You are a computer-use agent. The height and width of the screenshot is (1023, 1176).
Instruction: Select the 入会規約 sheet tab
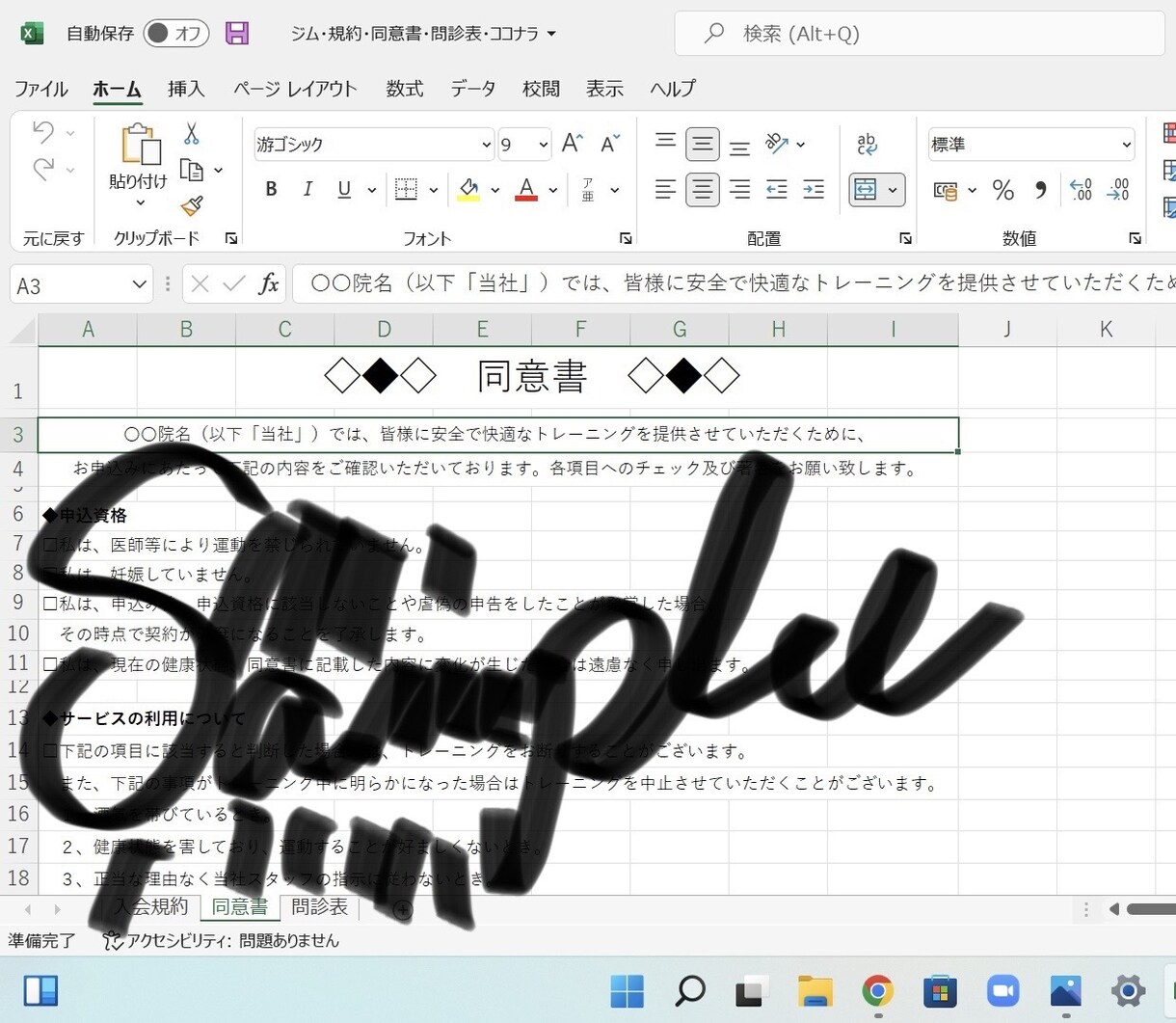(x=151, y=907)
